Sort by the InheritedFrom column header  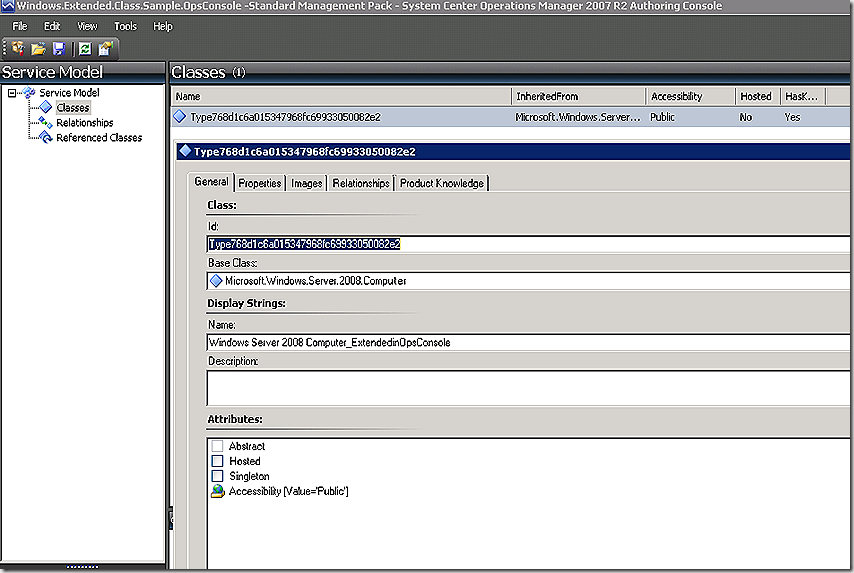tap(578, 96)
